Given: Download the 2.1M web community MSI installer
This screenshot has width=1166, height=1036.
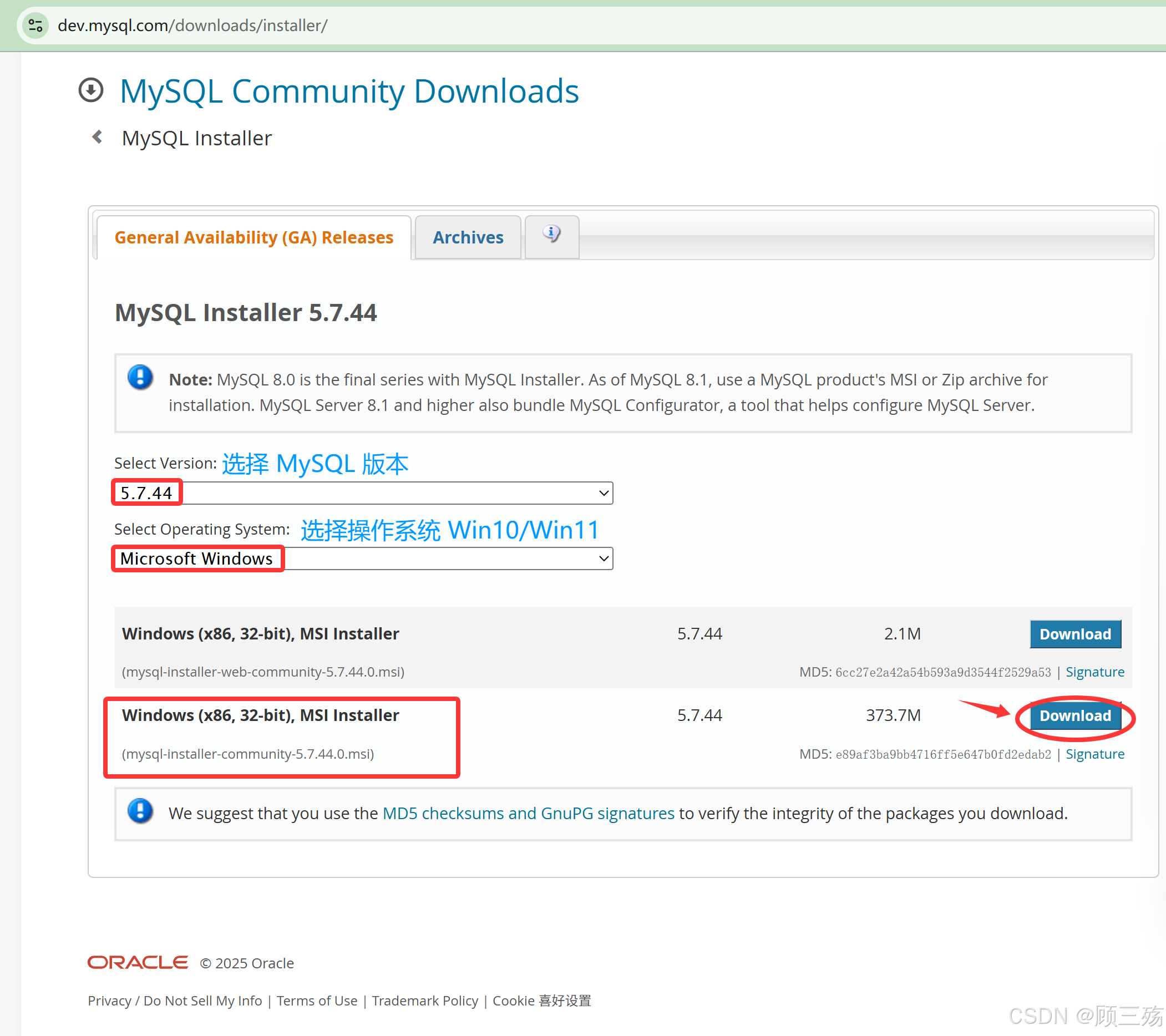Looking at the screenshot, I should click(1074, 634).
